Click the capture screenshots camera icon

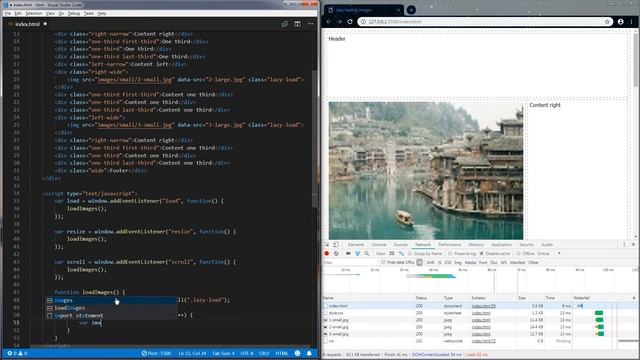point(348,253)
